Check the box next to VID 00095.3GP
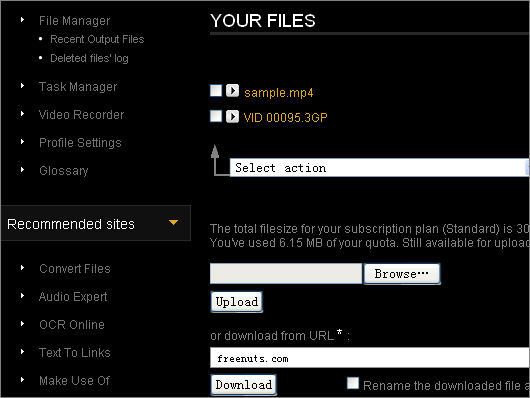The image size is (530, 398). 216,116
